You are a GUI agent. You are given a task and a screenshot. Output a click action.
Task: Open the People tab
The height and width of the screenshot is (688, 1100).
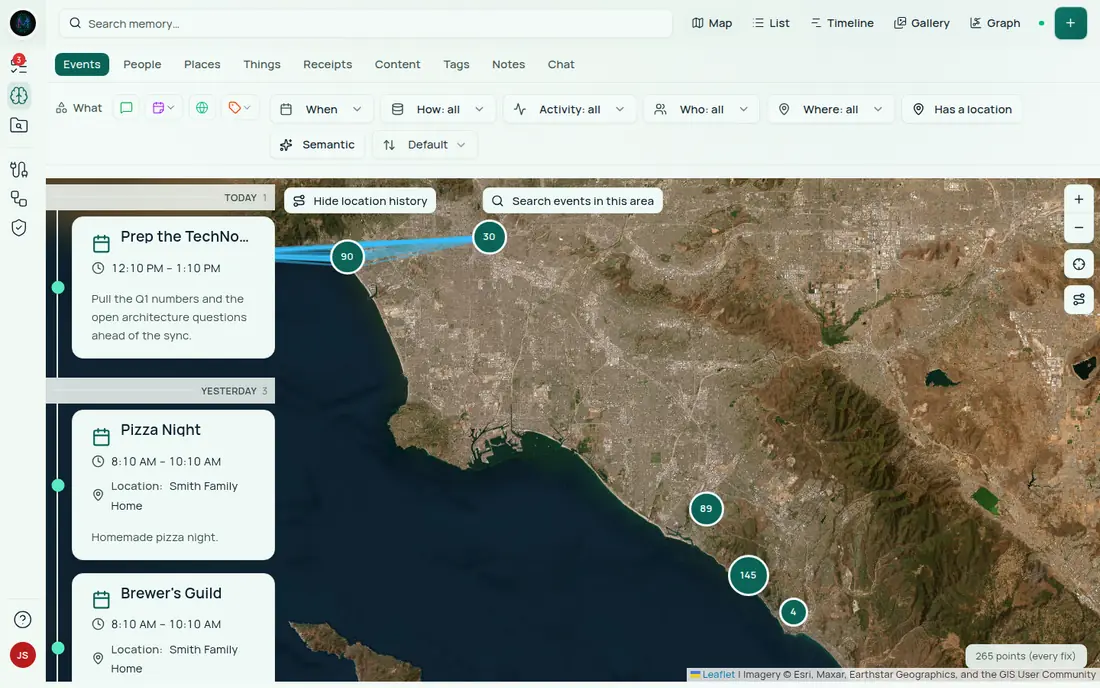(x=142, y=64)
